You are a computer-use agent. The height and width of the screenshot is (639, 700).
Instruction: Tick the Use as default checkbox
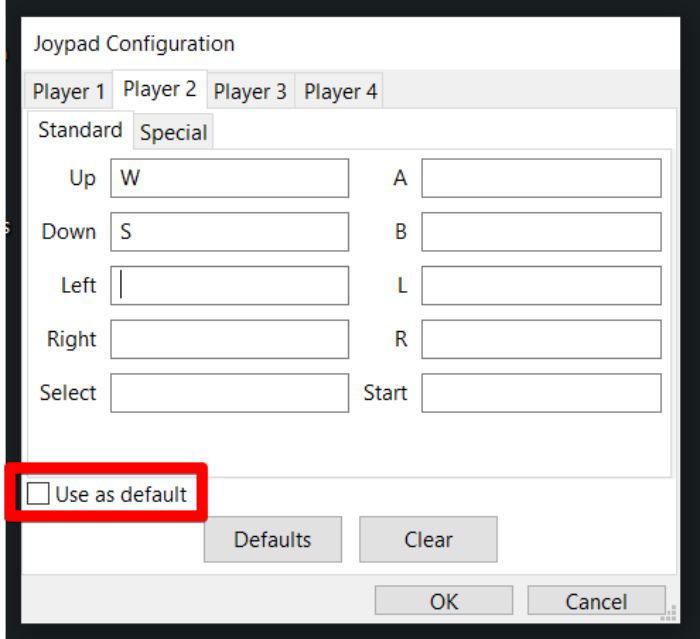point(38,494)
